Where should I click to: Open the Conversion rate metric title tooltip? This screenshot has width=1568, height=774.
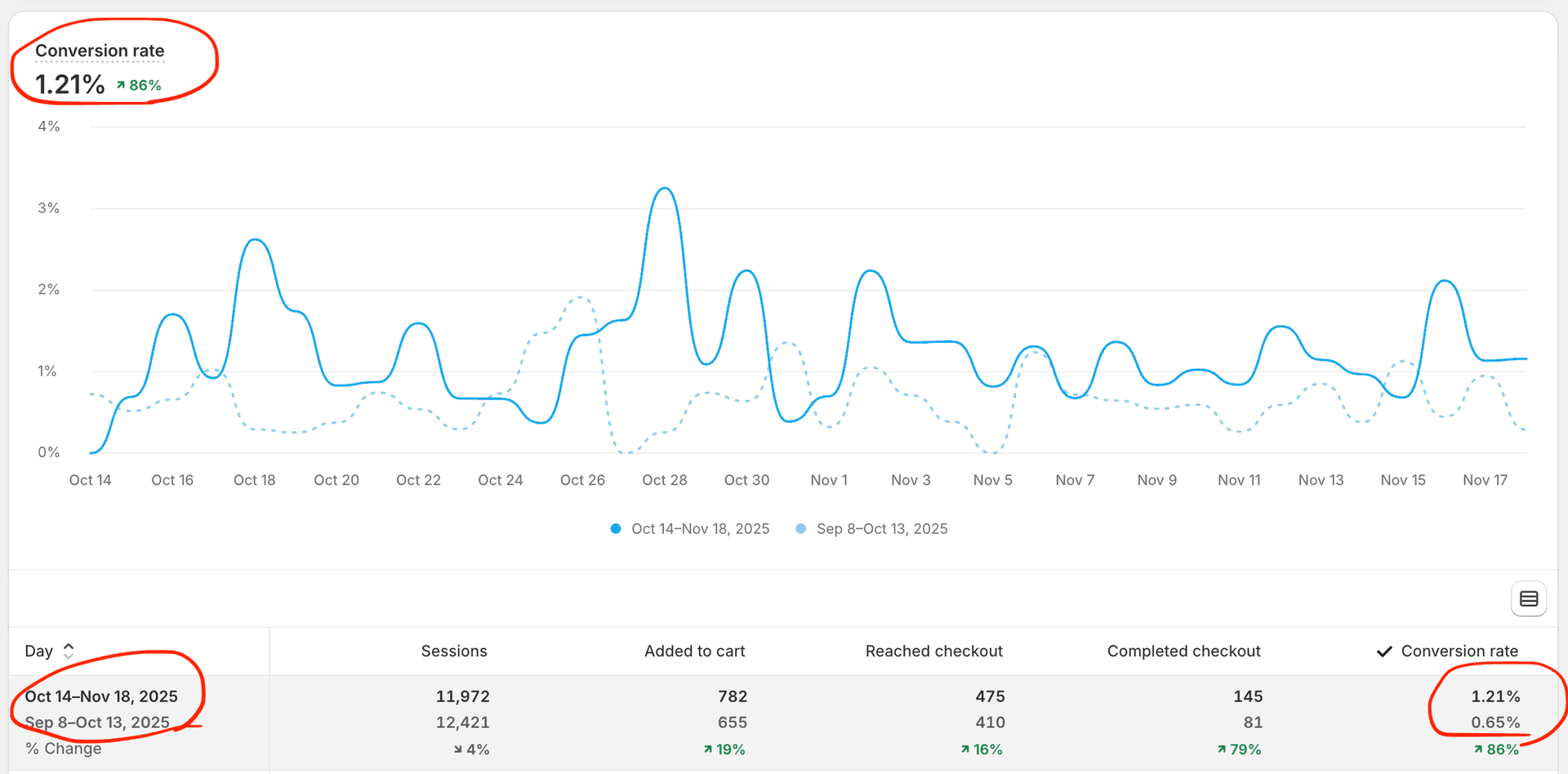click(100, 50)
